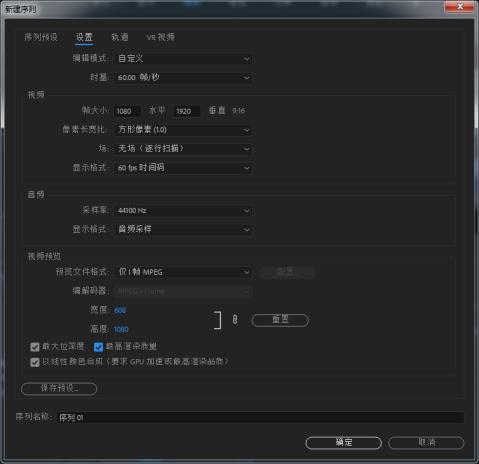Close the 新建序列 dialog
This screenshot has width=479, height=464.
point(460,7)
